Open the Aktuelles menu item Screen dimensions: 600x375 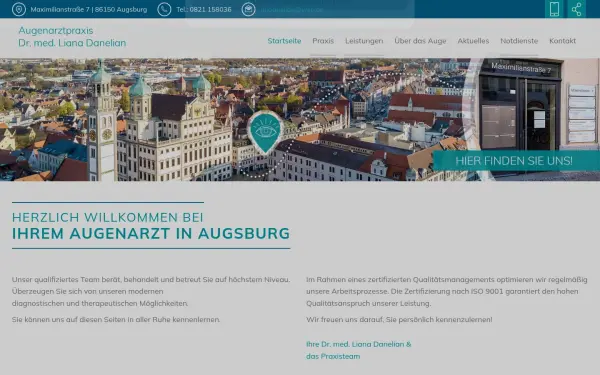point(473,41)
